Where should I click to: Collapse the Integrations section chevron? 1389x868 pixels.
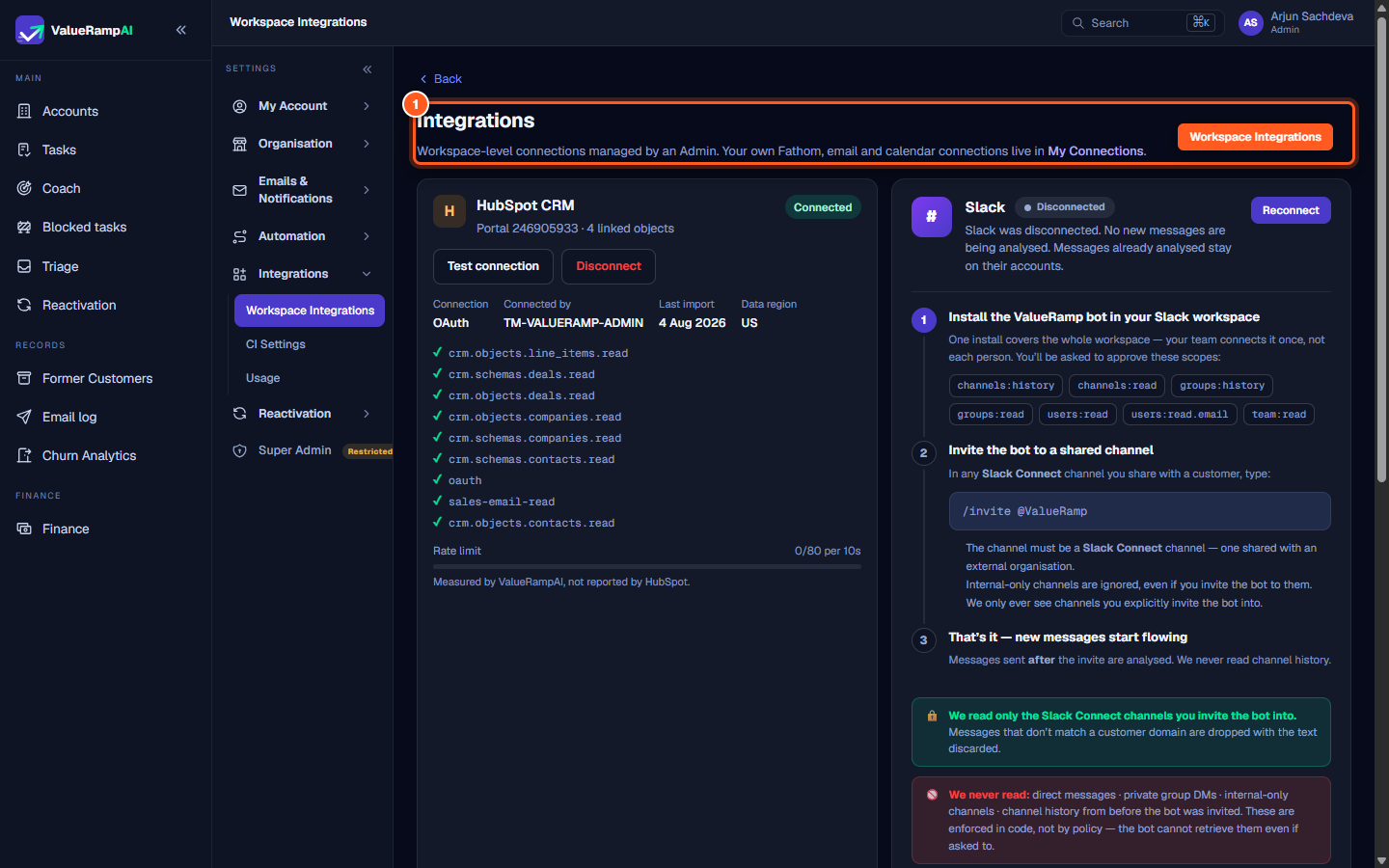coord(367,274)
